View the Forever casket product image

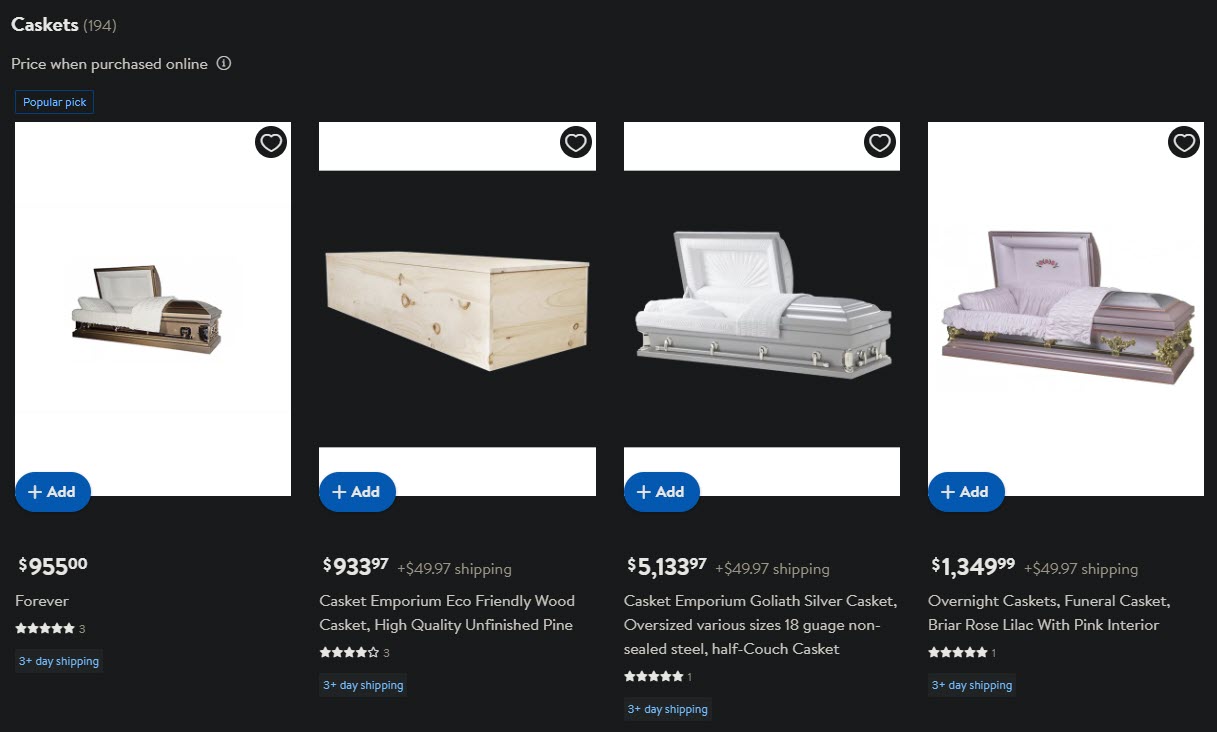point(153,309)
